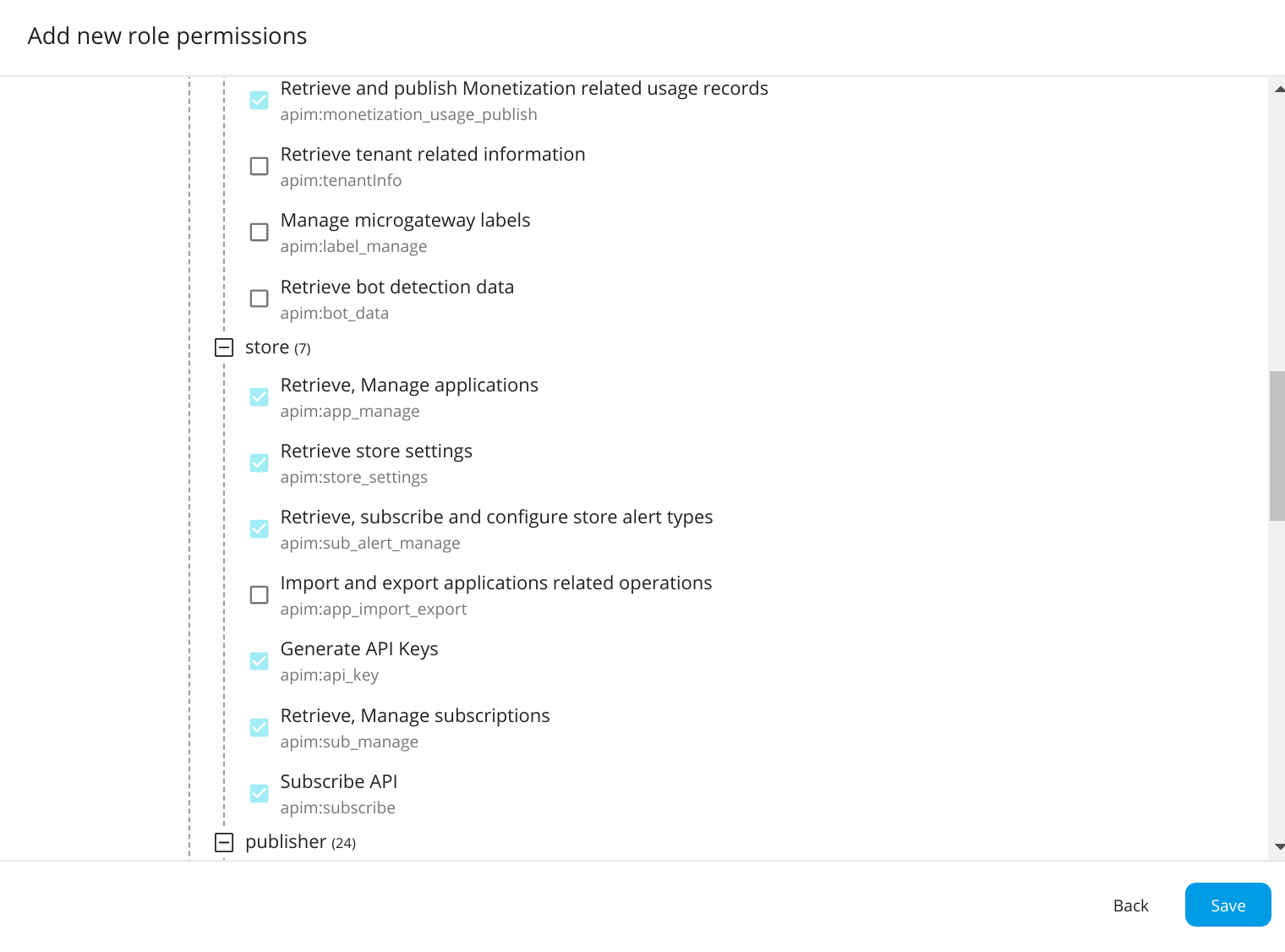Collapse the store permissions group
Viewport: 1285px width, 952px height.
point(223,347)
